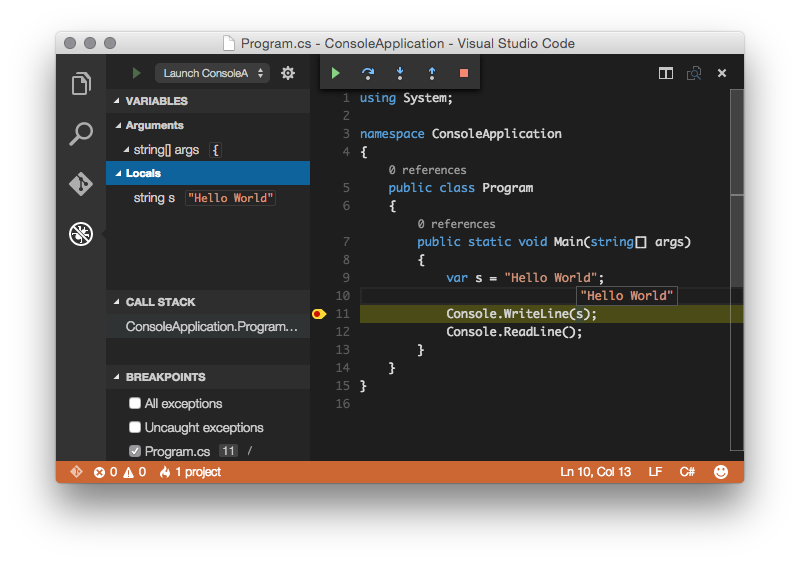Open the Git source control view
Screen dimensions: 800x563
click(81, 184)
